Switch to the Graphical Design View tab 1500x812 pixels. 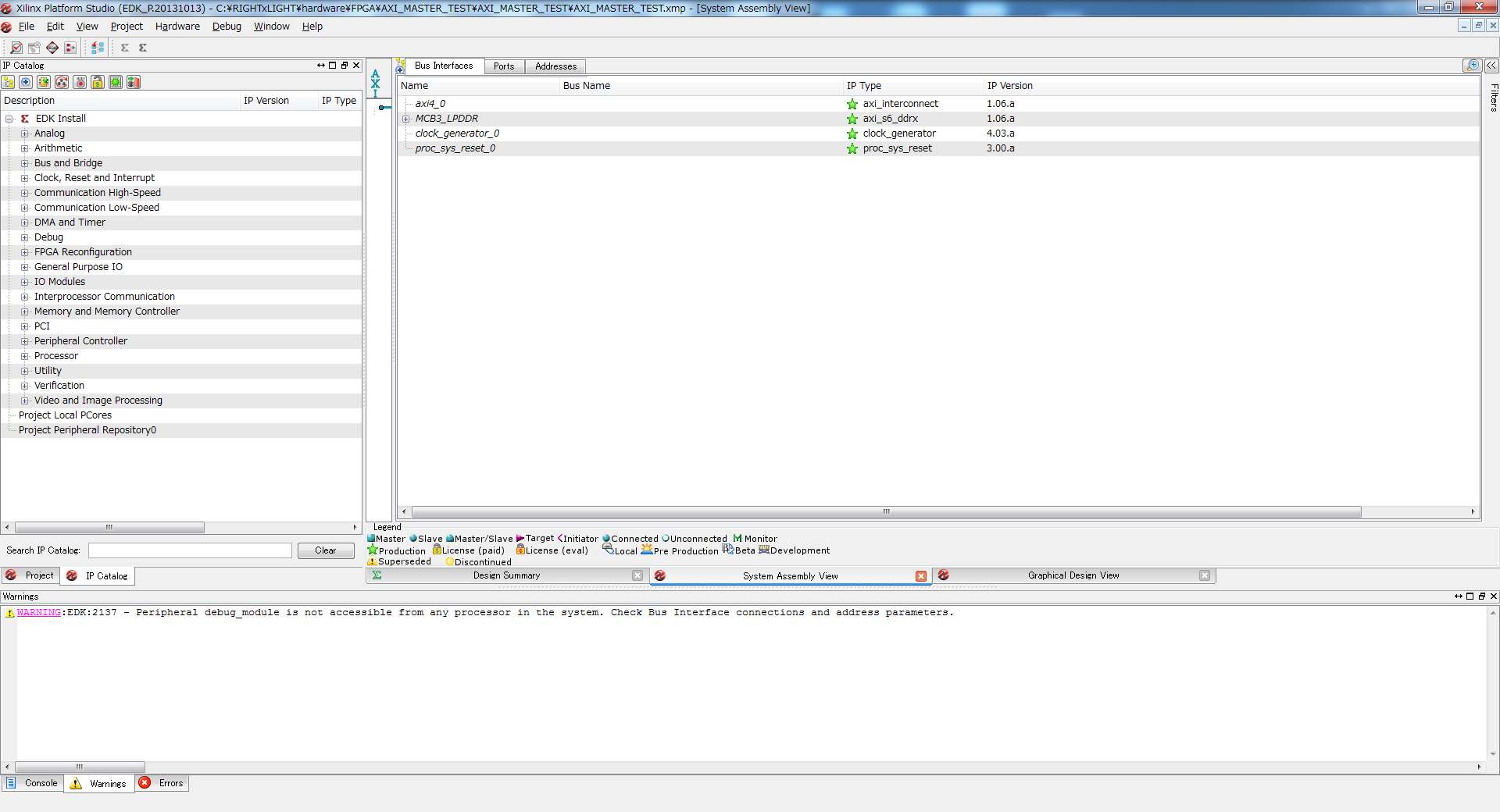pos(1073,576)
